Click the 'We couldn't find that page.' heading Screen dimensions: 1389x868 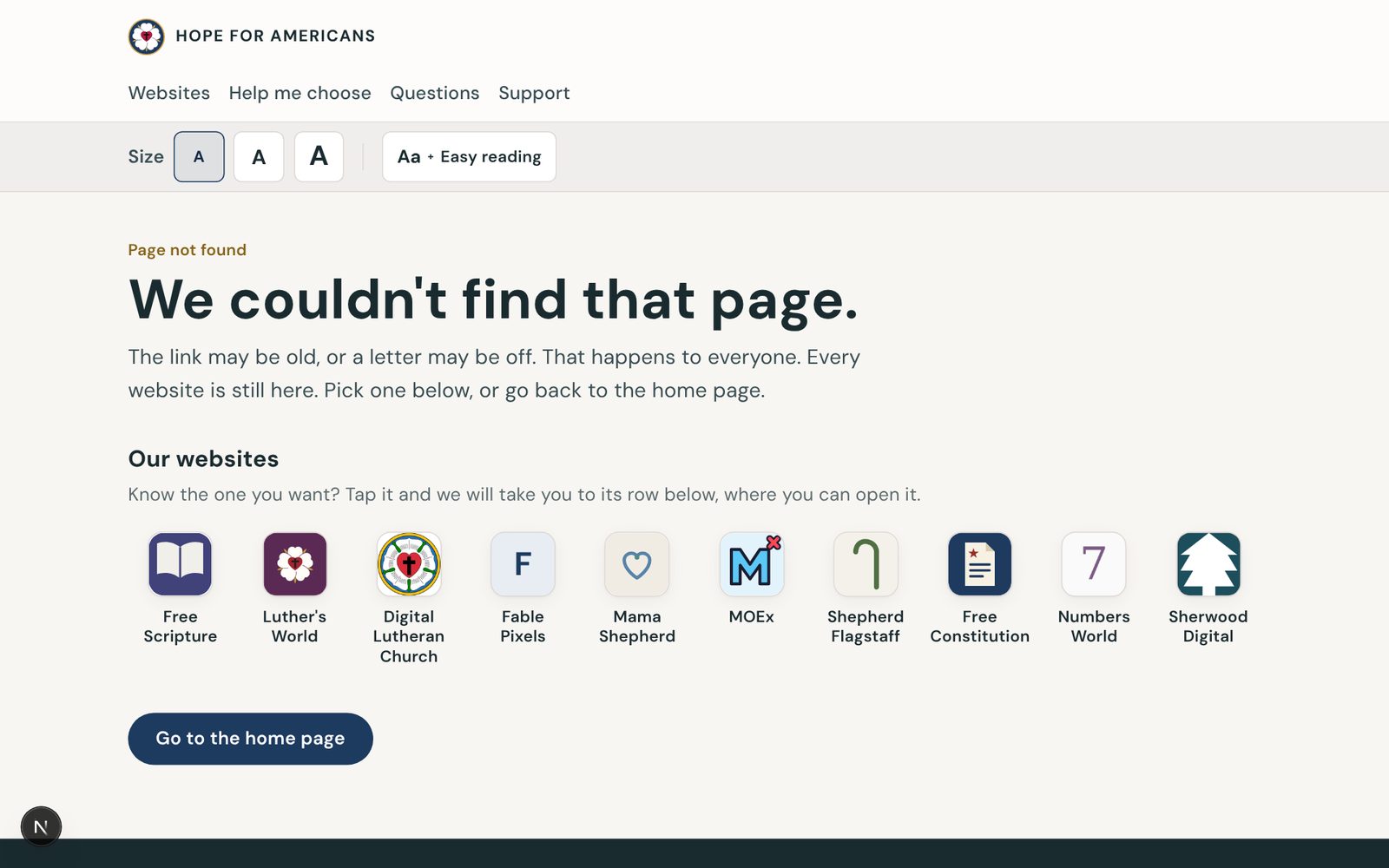[493, 300]
